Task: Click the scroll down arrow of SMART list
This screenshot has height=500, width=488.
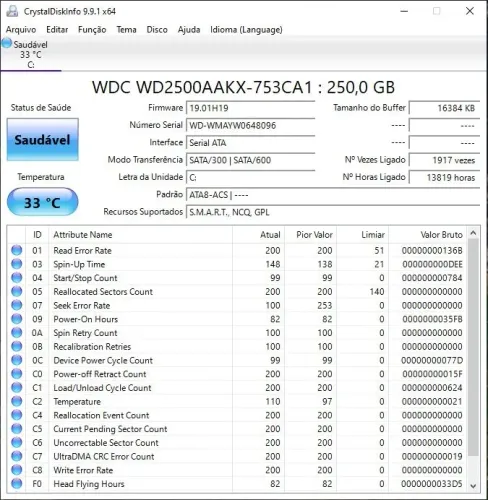Action: (x=473, y=486)
